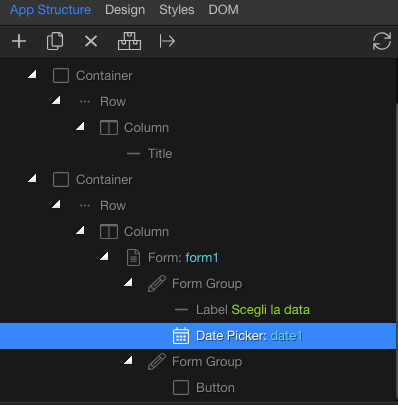Open the Styles tab
398x405 pixels.
(177, 10)
